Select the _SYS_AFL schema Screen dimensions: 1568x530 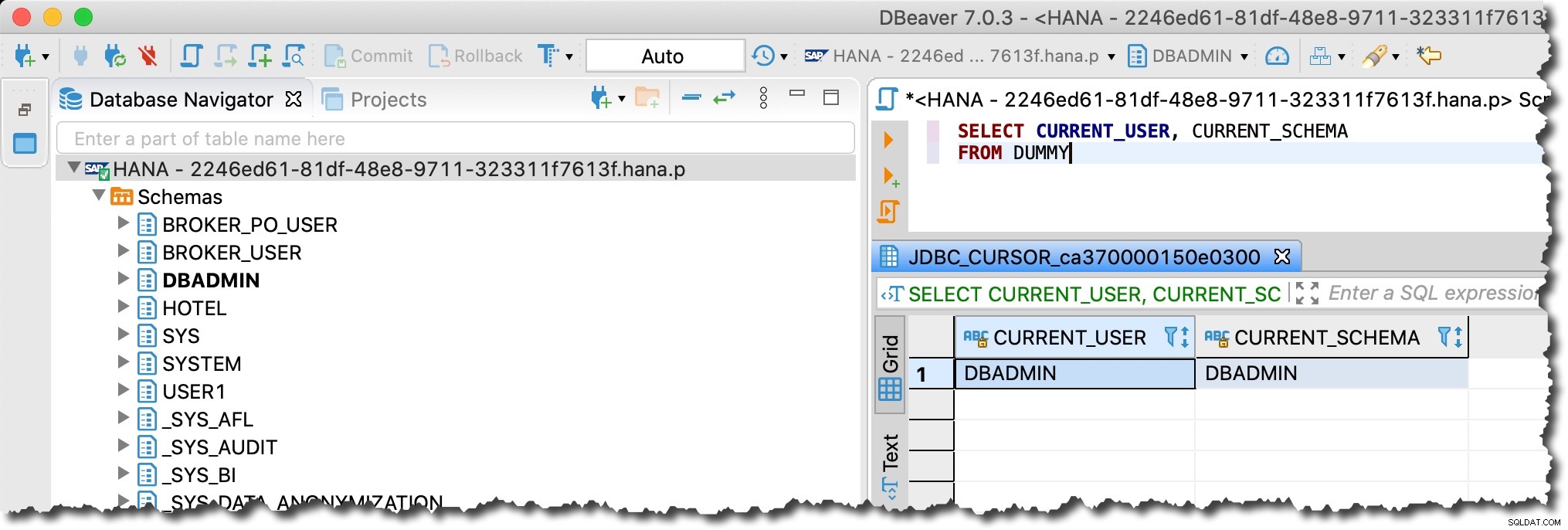point(208,420)
